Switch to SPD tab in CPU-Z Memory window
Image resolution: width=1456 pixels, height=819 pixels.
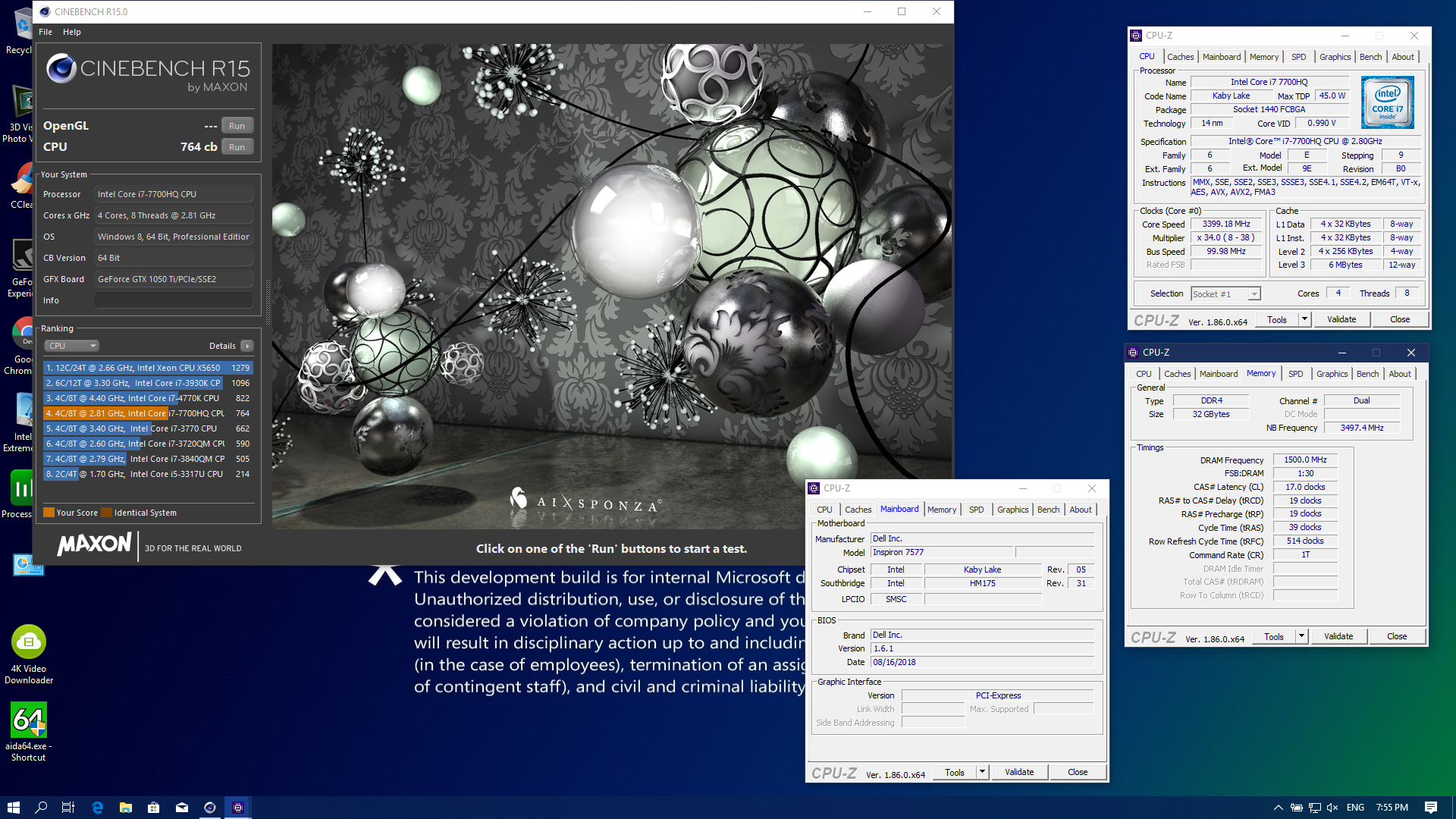[x=1295, y=374]
